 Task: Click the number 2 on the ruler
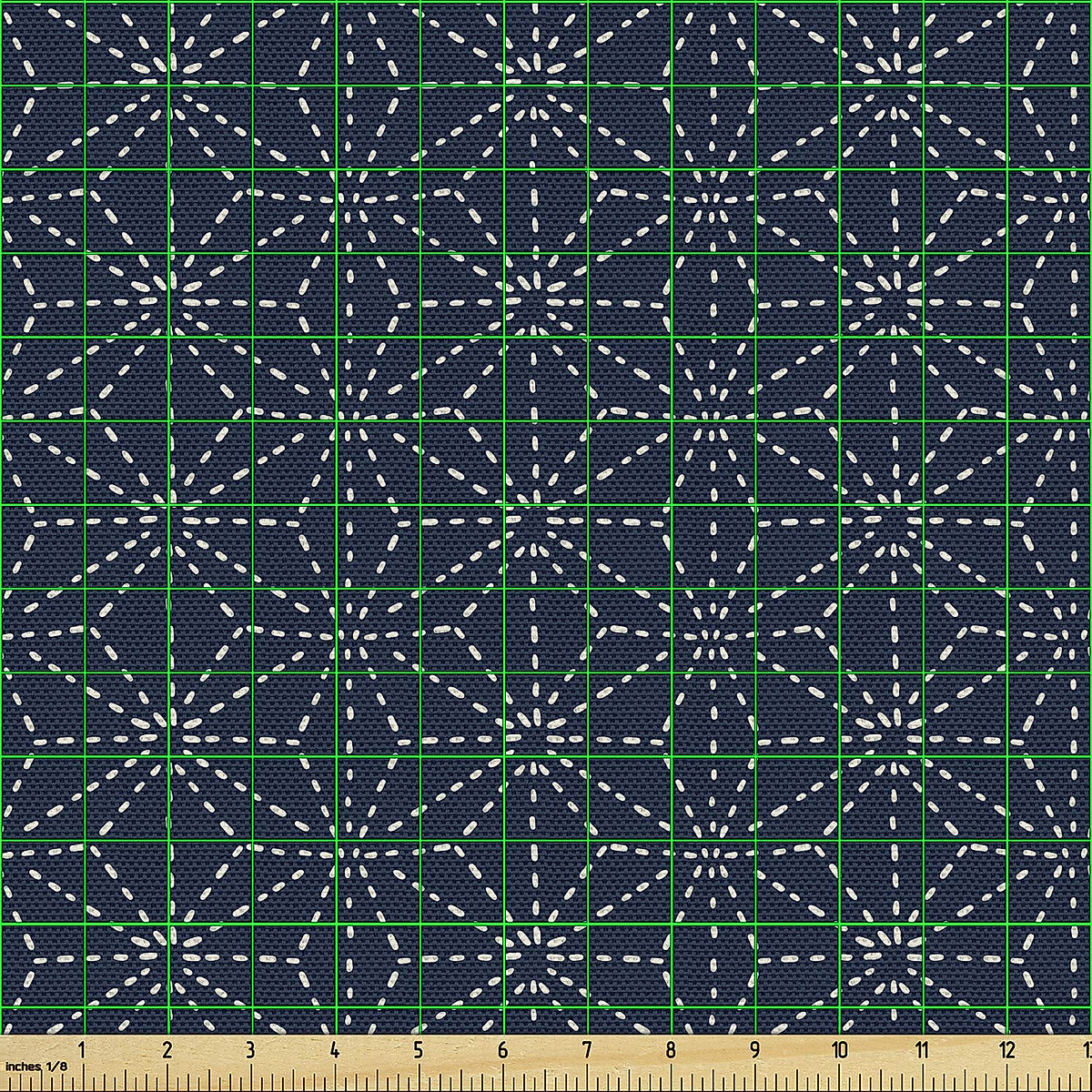[167, 1050]
